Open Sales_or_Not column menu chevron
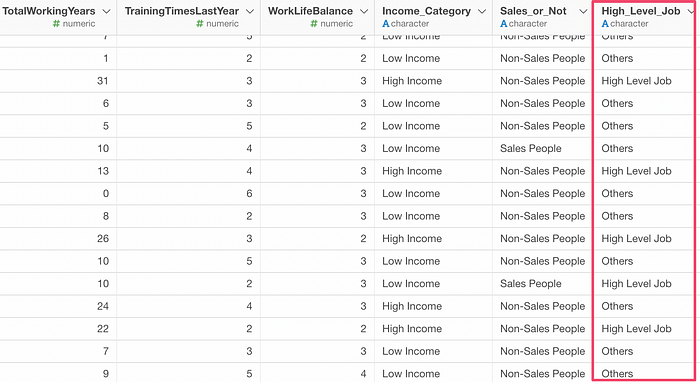This screenshot has width=700, height=382. (x=583, y=11)
